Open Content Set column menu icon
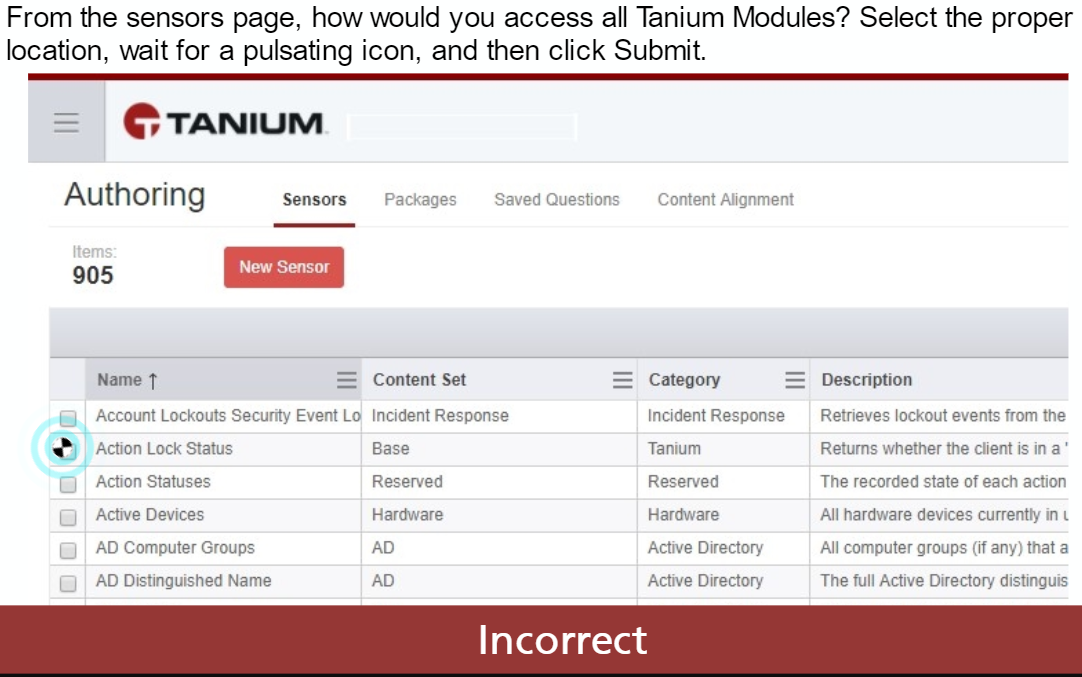This screenshot has height=677, width=1082. click(622, 380)
